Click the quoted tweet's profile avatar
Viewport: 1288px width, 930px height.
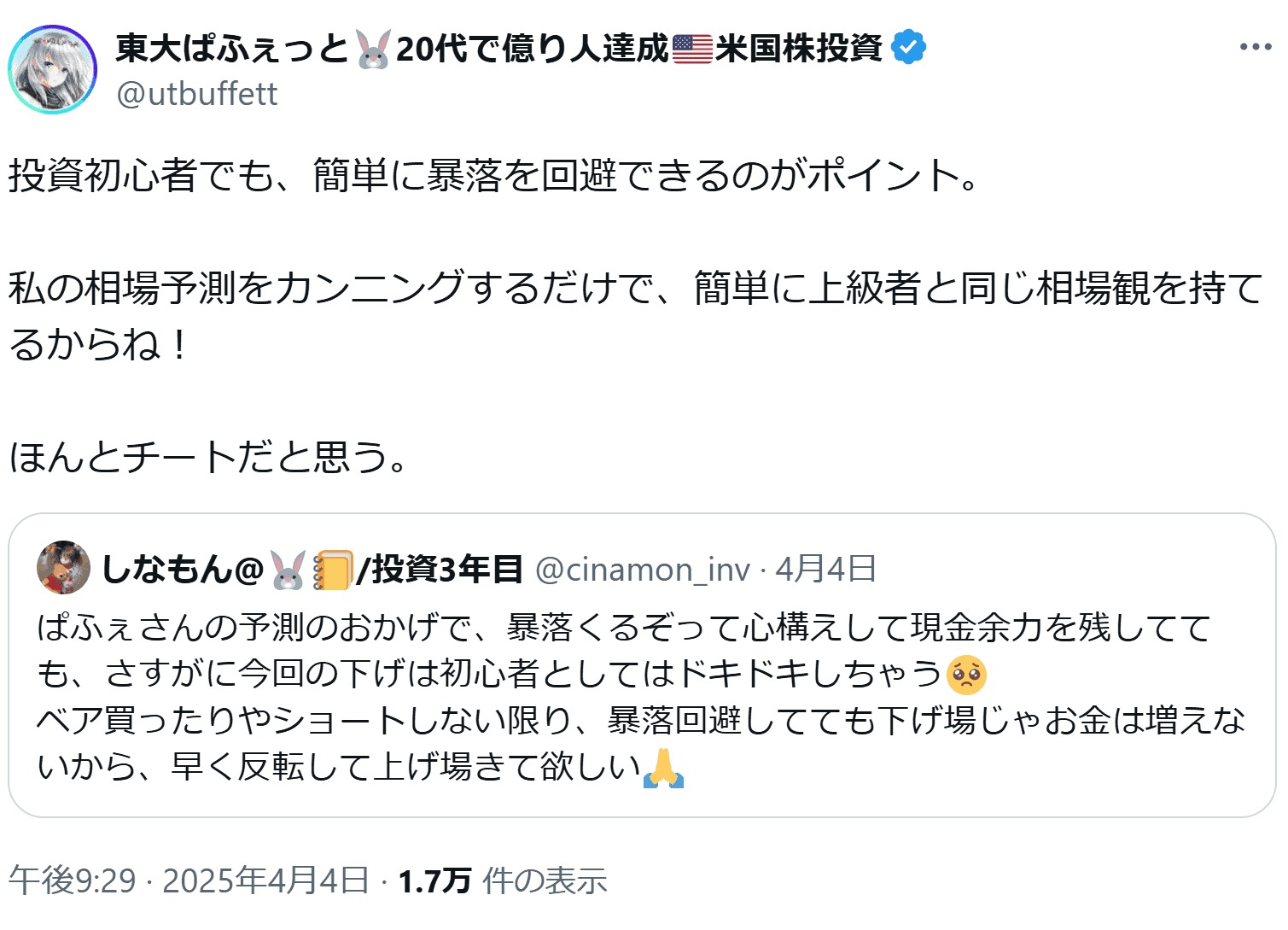[x=64, y=568]
